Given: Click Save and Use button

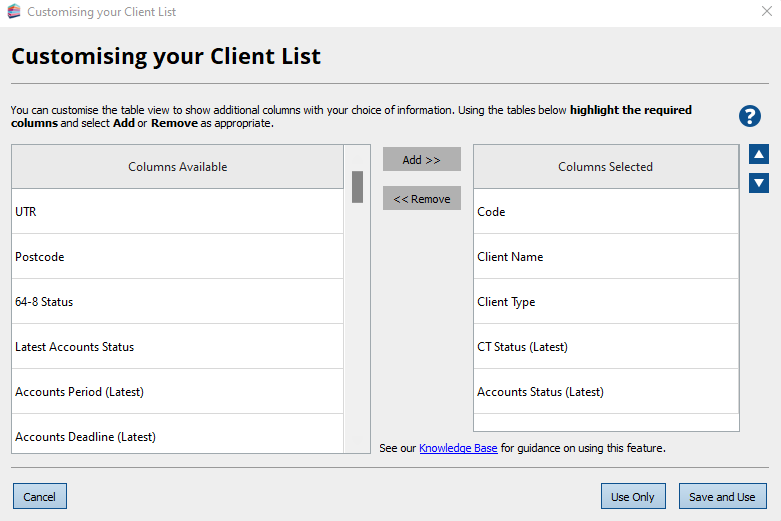Looking at the screenshot, I should point(722,497).
